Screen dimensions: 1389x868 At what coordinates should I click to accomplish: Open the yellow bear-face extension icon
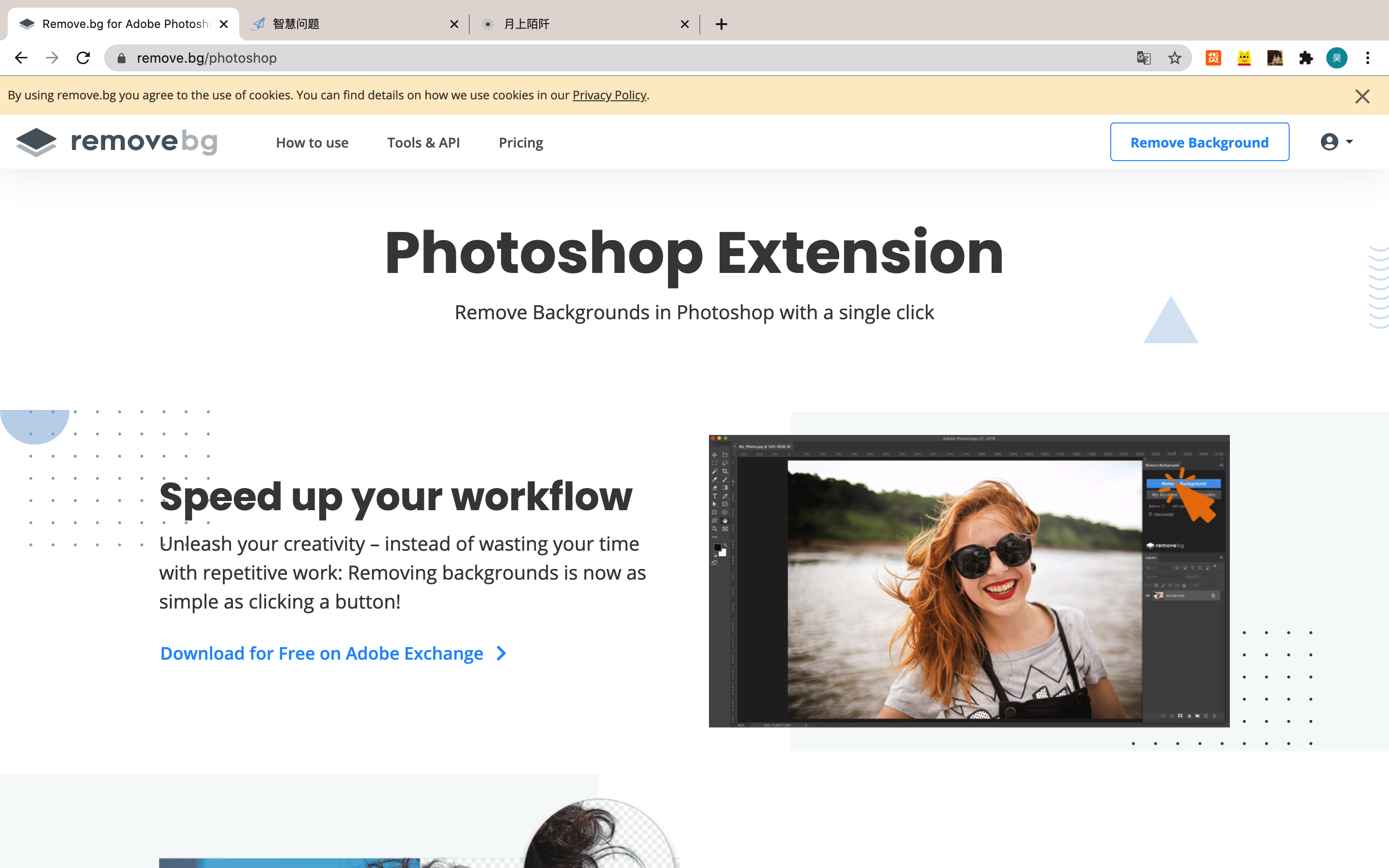(x=1244, y=58)
